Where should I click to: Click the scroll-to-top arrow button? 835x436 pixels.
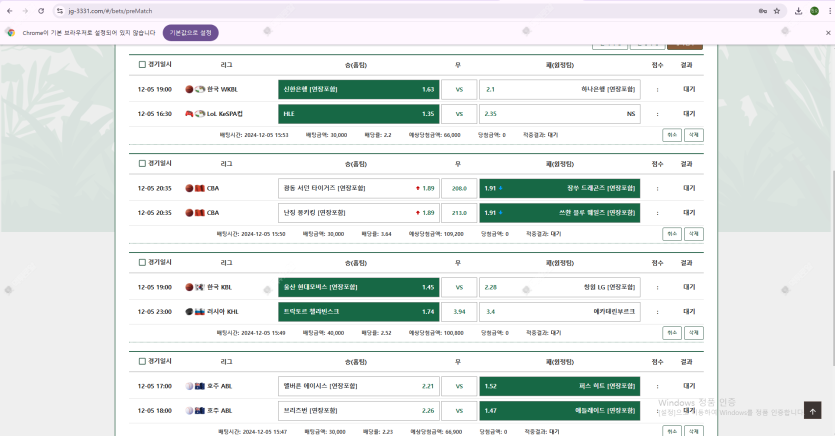tap(813, 410)
